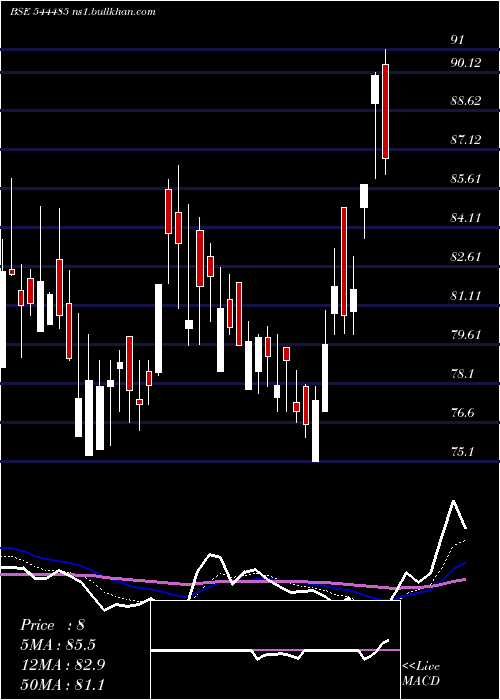This screenshot has height=700, width=500.
Task: Click the 82.61 price axis label
Action: point(466,257)
